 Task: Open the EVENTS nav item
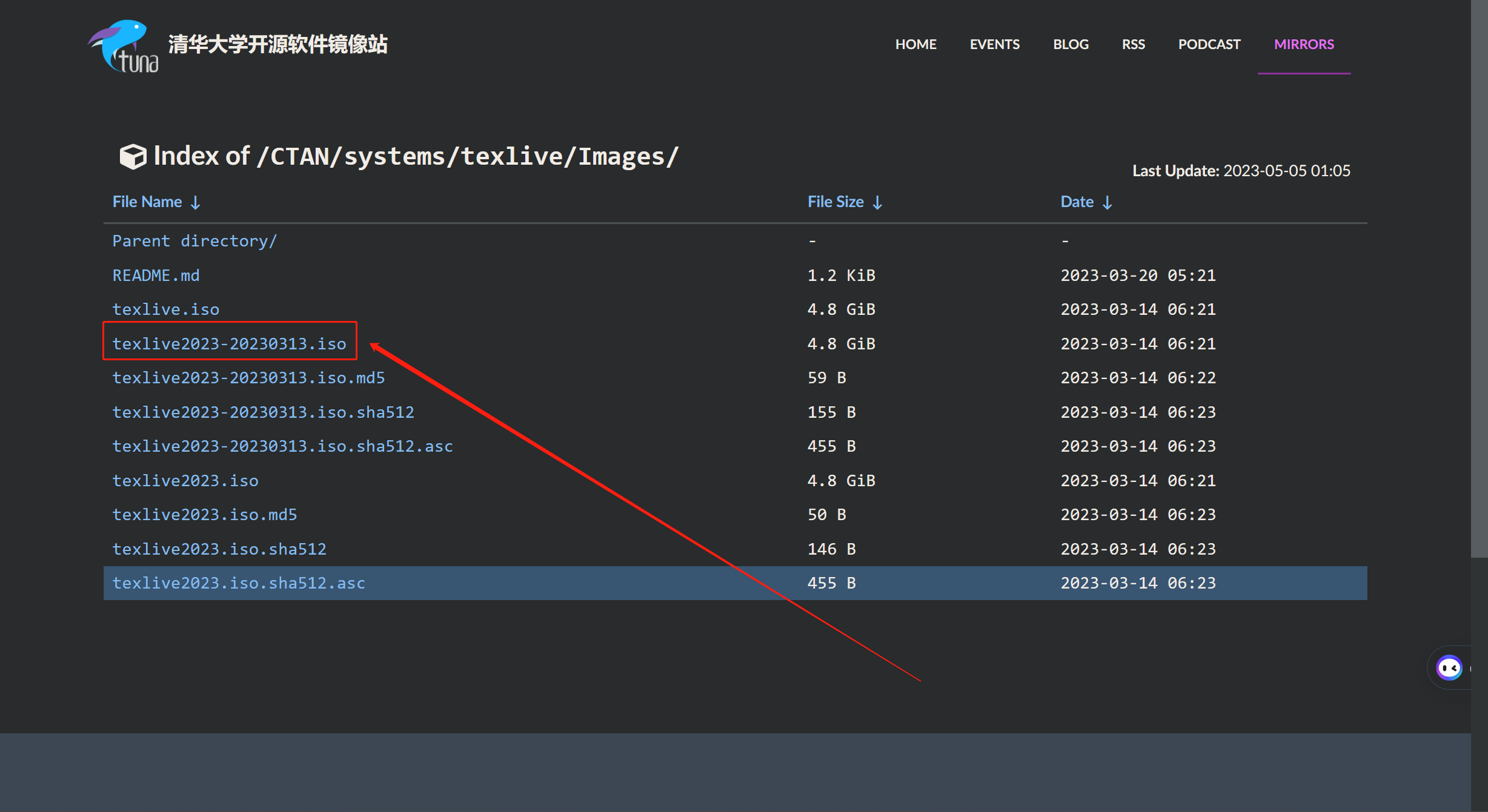click(994, 44)
